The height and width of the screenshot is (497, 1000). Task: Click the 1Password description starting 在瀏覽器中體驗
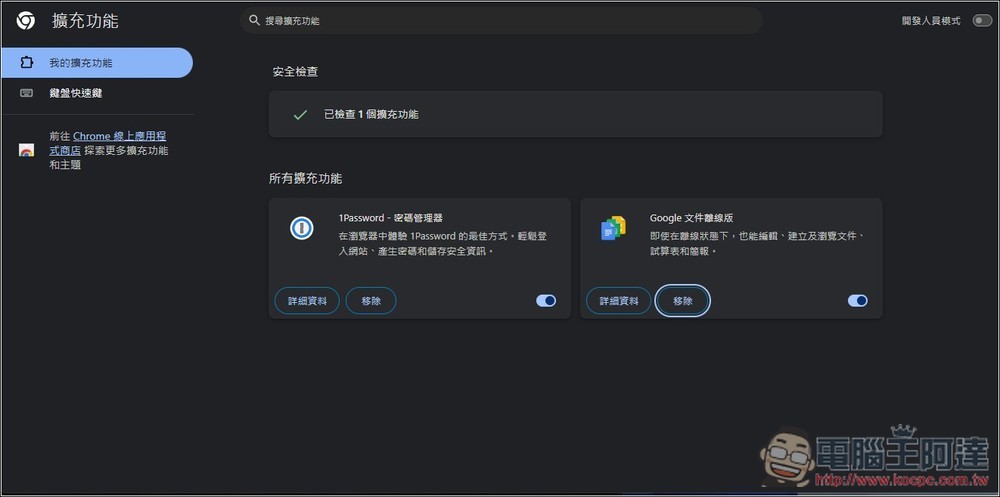coord(443,244)
